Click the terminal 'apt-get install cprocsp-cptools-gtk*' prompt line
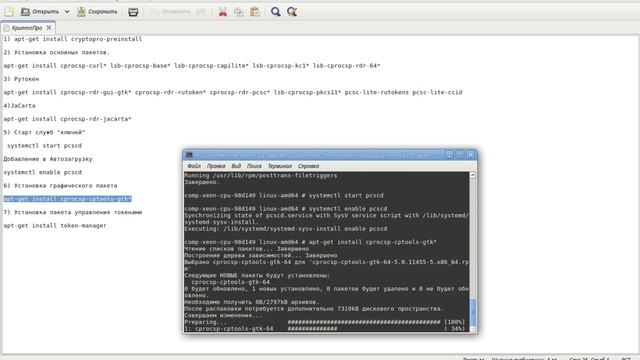The height and width of the screenshot is (360, 640). click(310, 242)
